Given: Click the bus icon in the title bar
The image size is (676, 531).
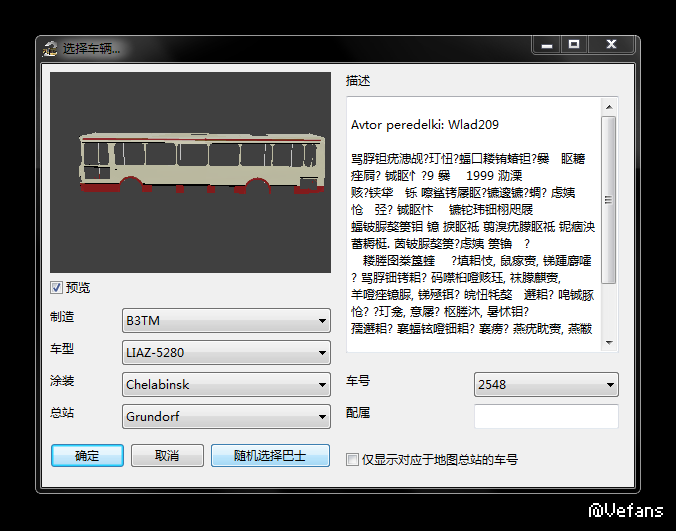Looking at the screenshot, I should [x=50, y=49].
